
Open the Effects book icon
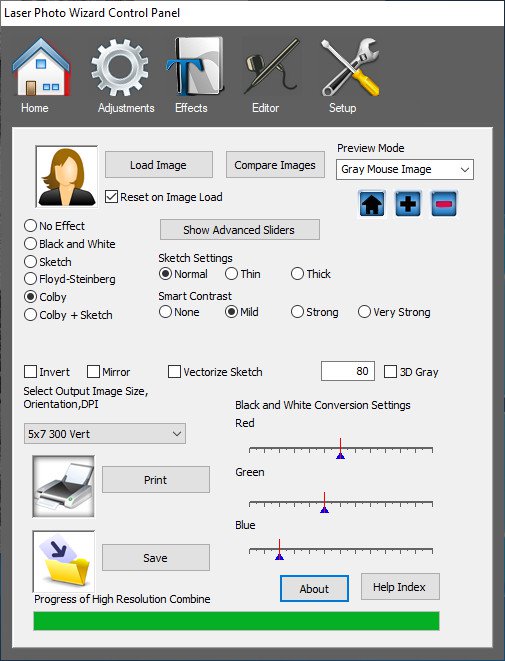pyautogui.click(x=195, y=67)
